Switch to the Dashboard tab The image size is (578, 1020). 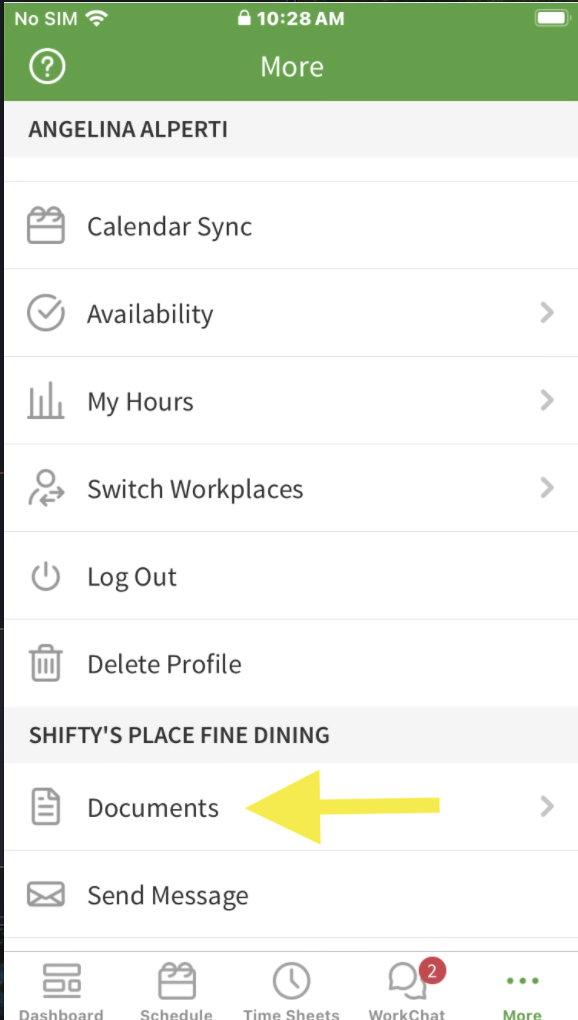point(61,991)
